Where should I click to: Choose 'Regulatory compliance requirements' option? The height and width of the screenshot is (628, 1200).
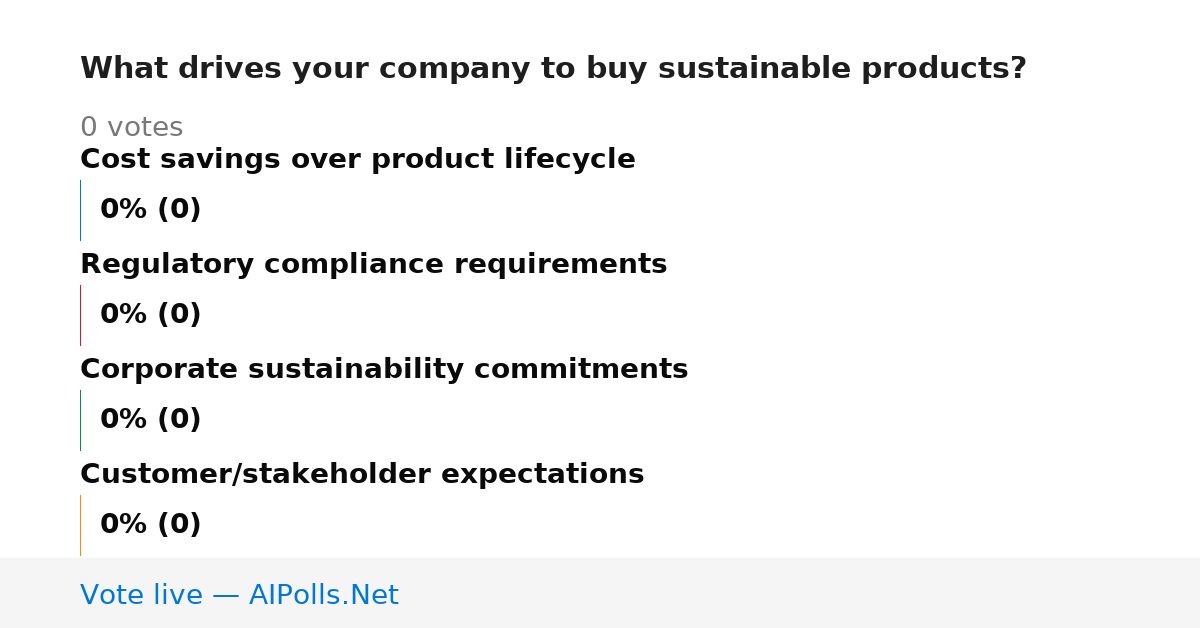[x=373, y=265]
